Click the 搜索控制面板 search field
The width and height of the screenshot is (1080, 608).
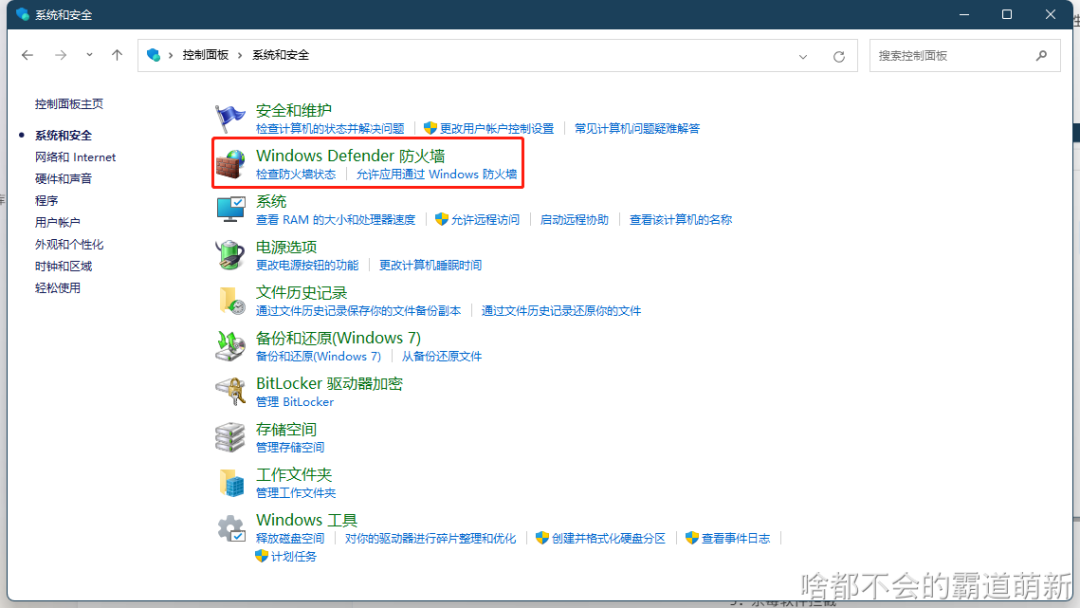965,56
